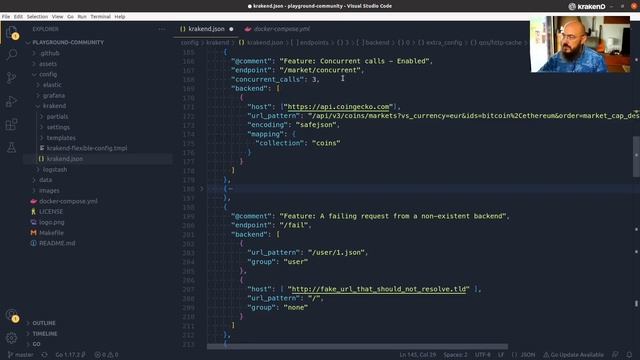Open the Makefile
This screenshot has width=640, height=360.
[x=51, y=233]
